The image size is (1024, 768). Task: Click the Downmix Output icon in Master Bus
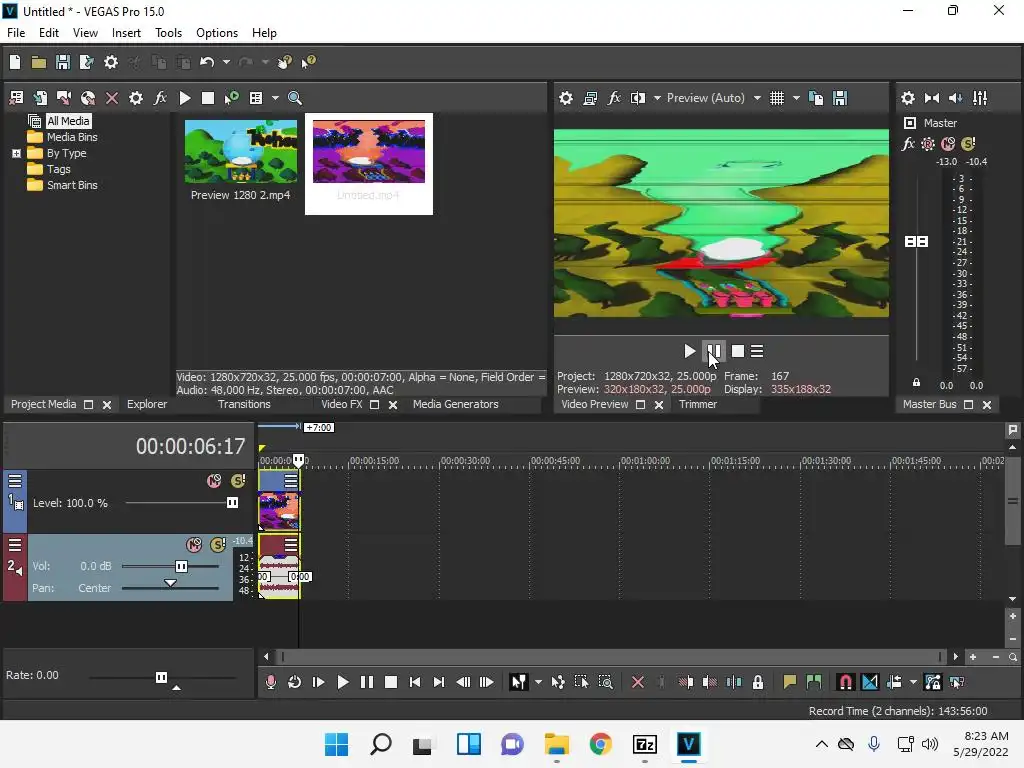point(932,98)
